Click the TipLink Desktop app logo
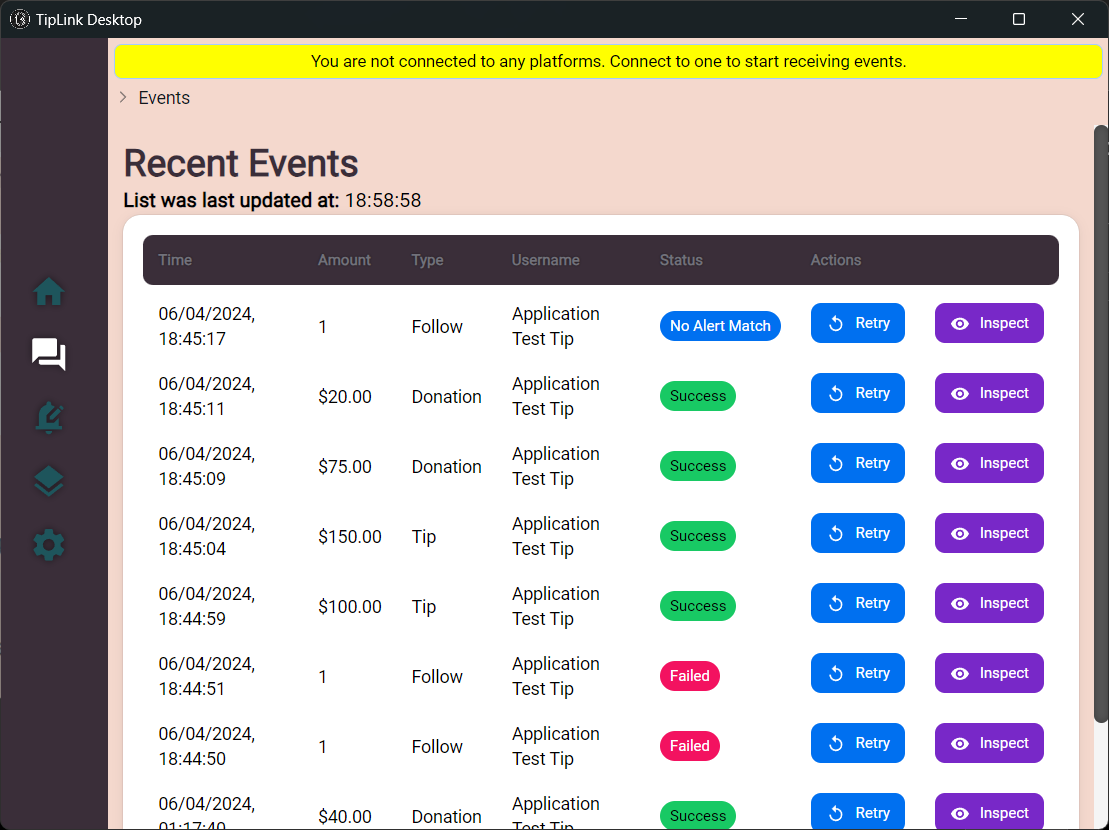 [x=20, y=19]
